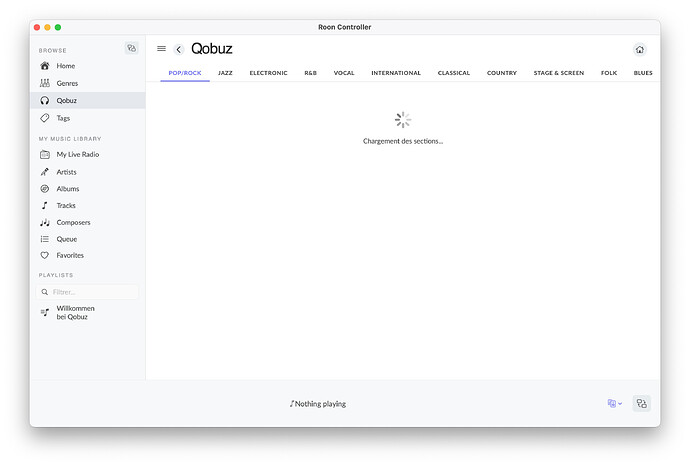Image resolution: width=690 pixels, height=466 pixels.
Task: Click the search magnifier in playlist filter
Action: click(x=45, y=292)
